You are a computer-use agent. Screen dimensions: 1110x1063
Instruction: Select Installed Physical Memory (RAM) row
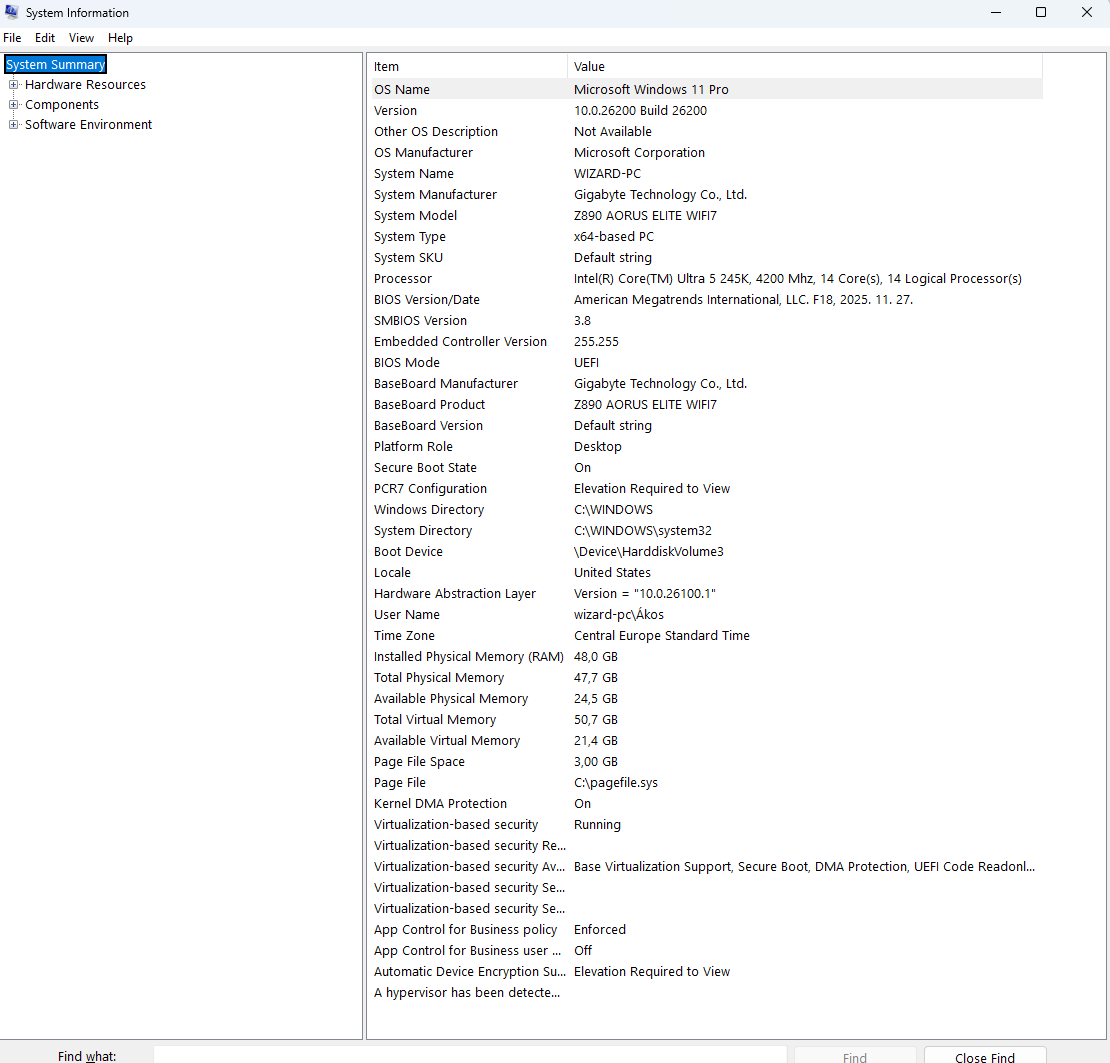point(706,656)
